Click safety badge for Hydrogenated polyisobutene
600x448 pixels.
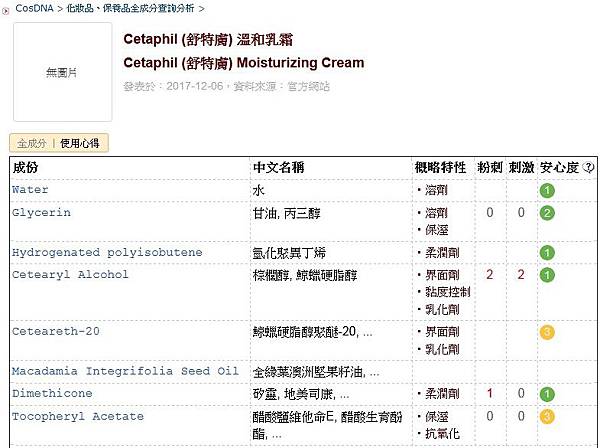tap(547, 253)
